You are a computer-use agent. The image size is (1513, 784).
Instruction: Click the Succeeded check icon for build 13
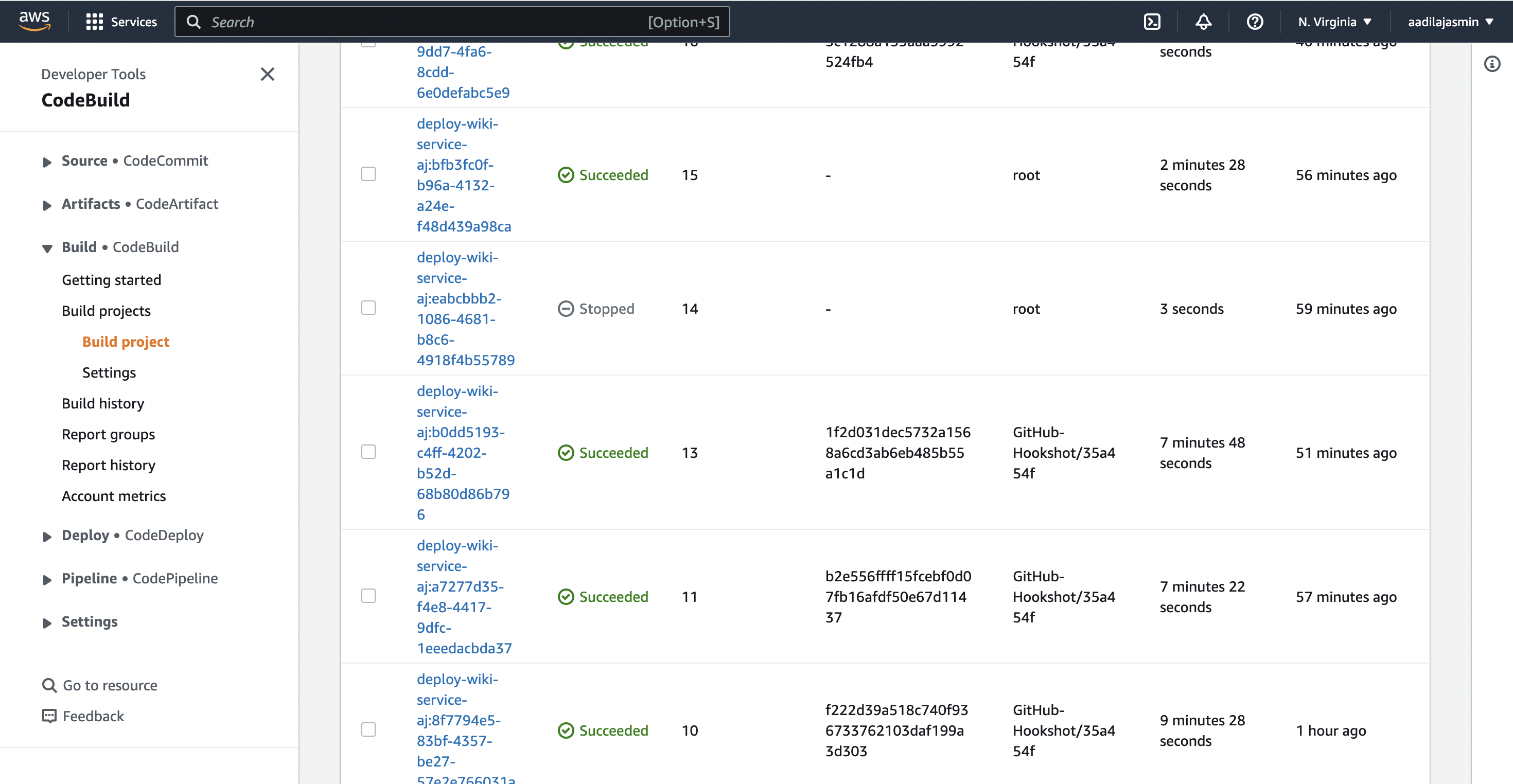click(566, 453)
